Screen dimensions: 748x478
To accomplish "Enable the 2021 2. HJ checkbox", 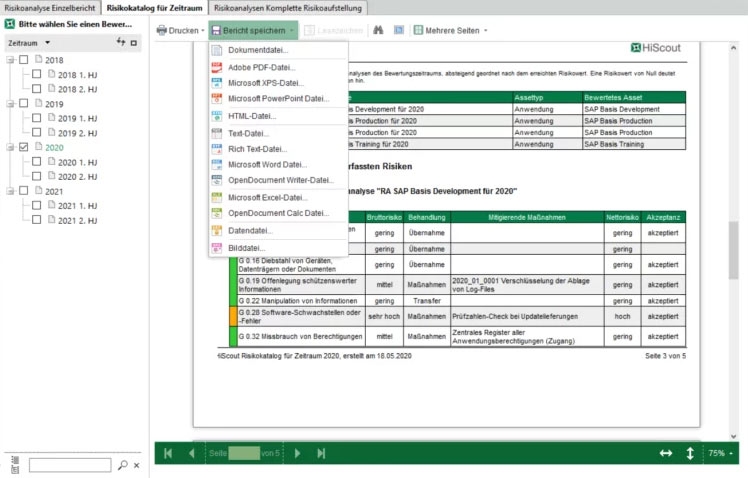I will 37,220.
